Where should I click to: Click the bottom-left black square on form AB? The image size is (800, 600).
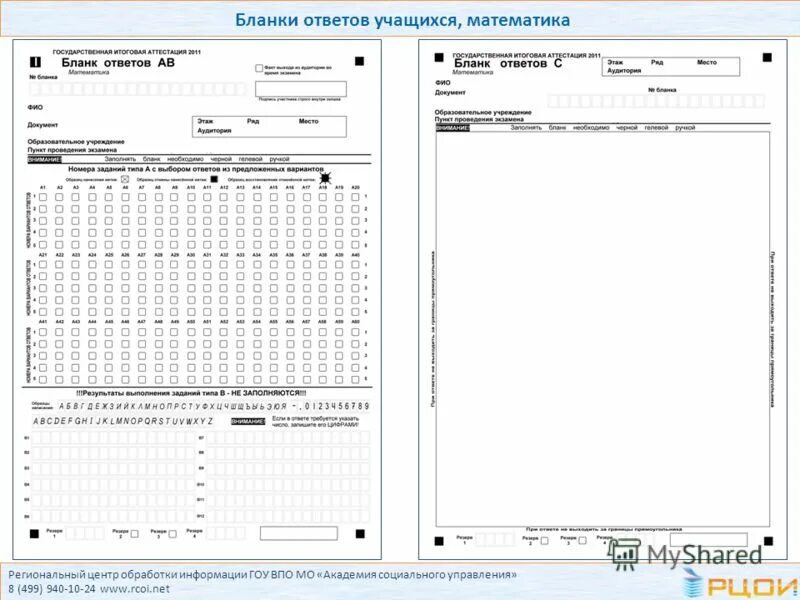[36, 533]
